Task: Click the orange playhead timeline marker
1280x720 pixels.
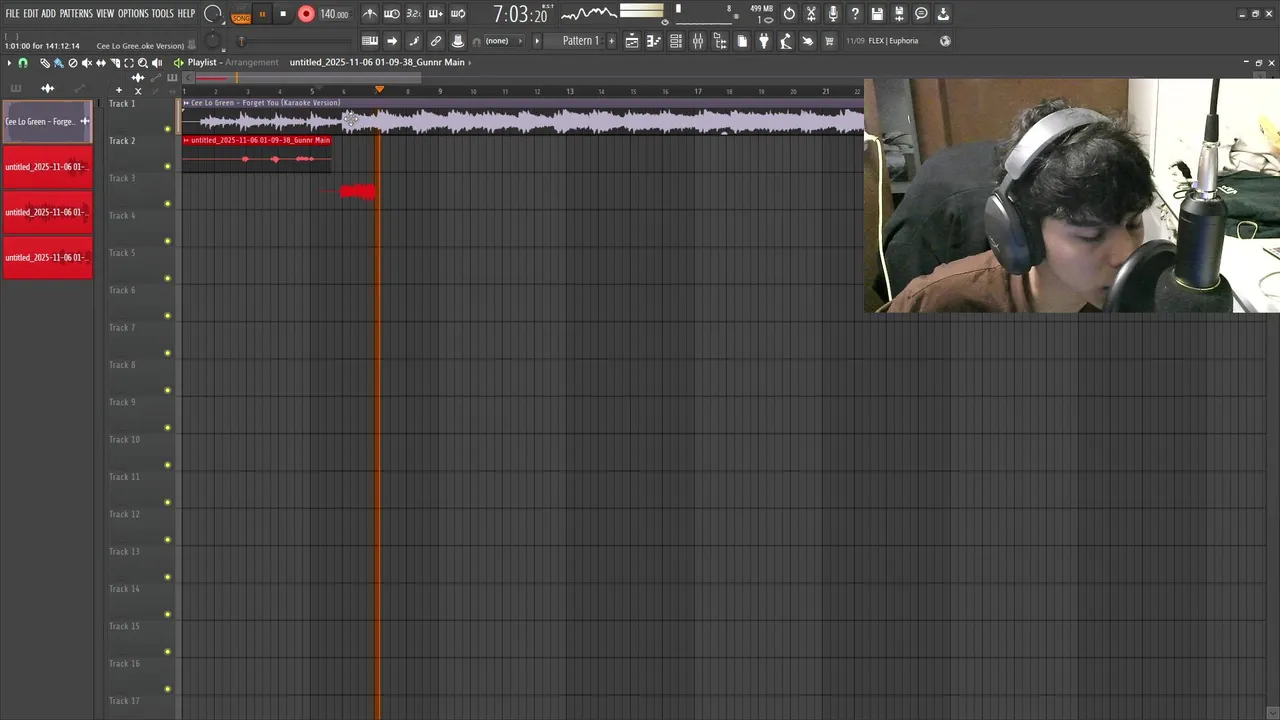Action: point(379,90)
